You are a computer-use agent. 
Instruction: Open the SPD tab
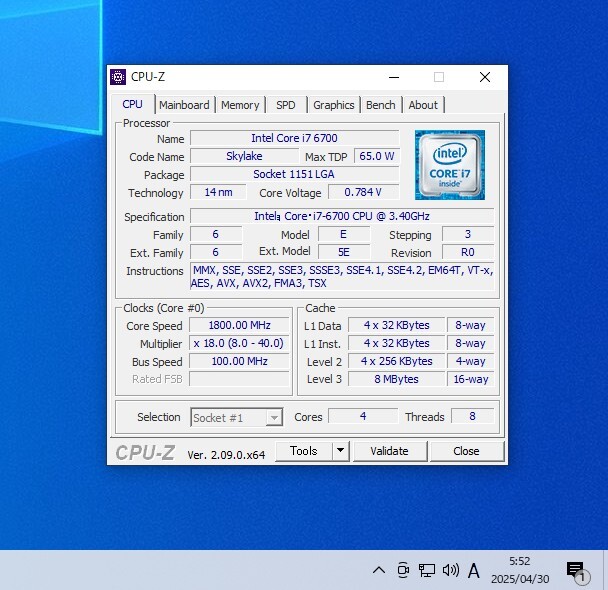pyautogui.click(x=286, y=105)
